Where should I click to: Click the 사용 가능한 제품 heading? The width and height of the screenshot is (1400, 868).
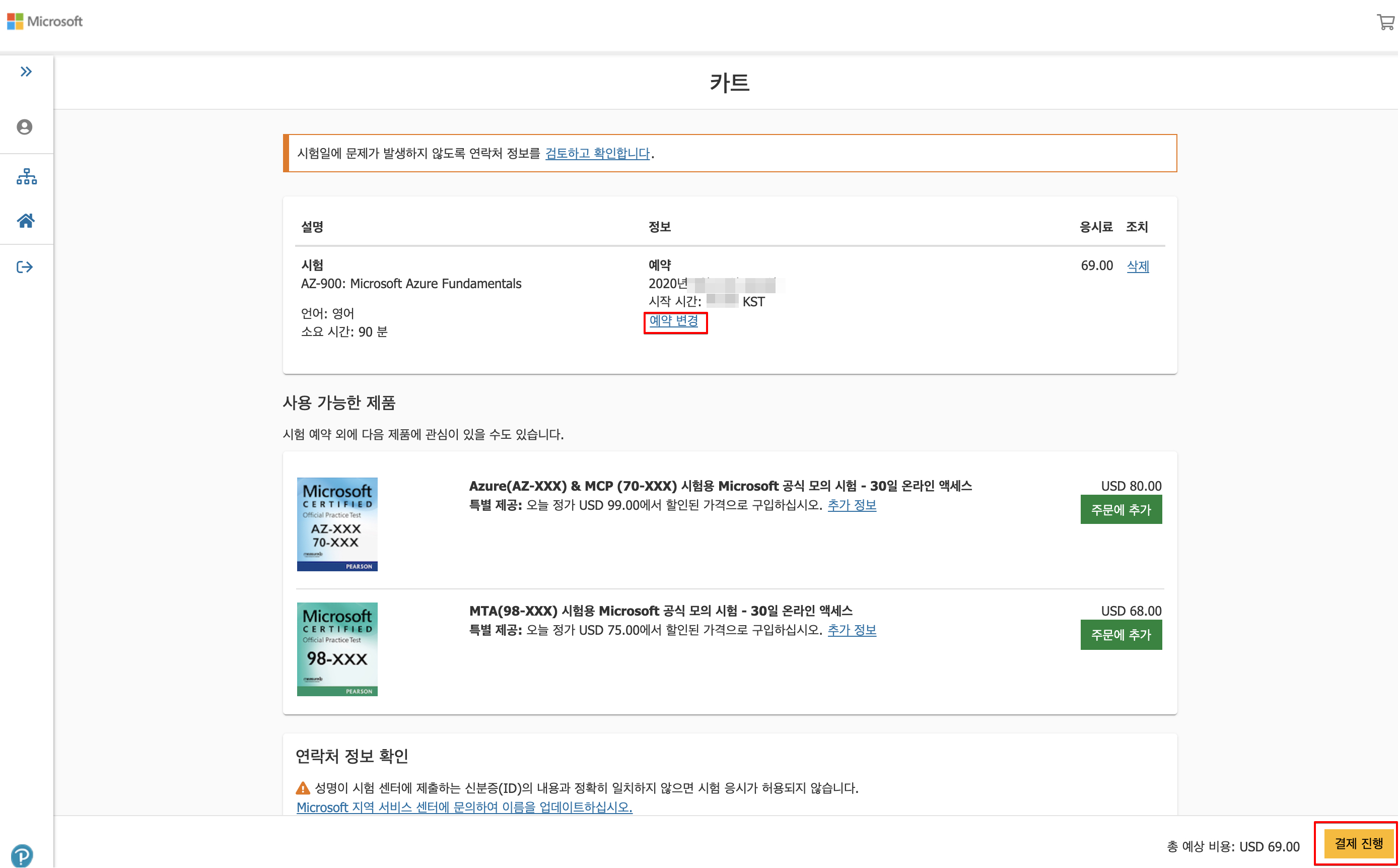[339, 403]
